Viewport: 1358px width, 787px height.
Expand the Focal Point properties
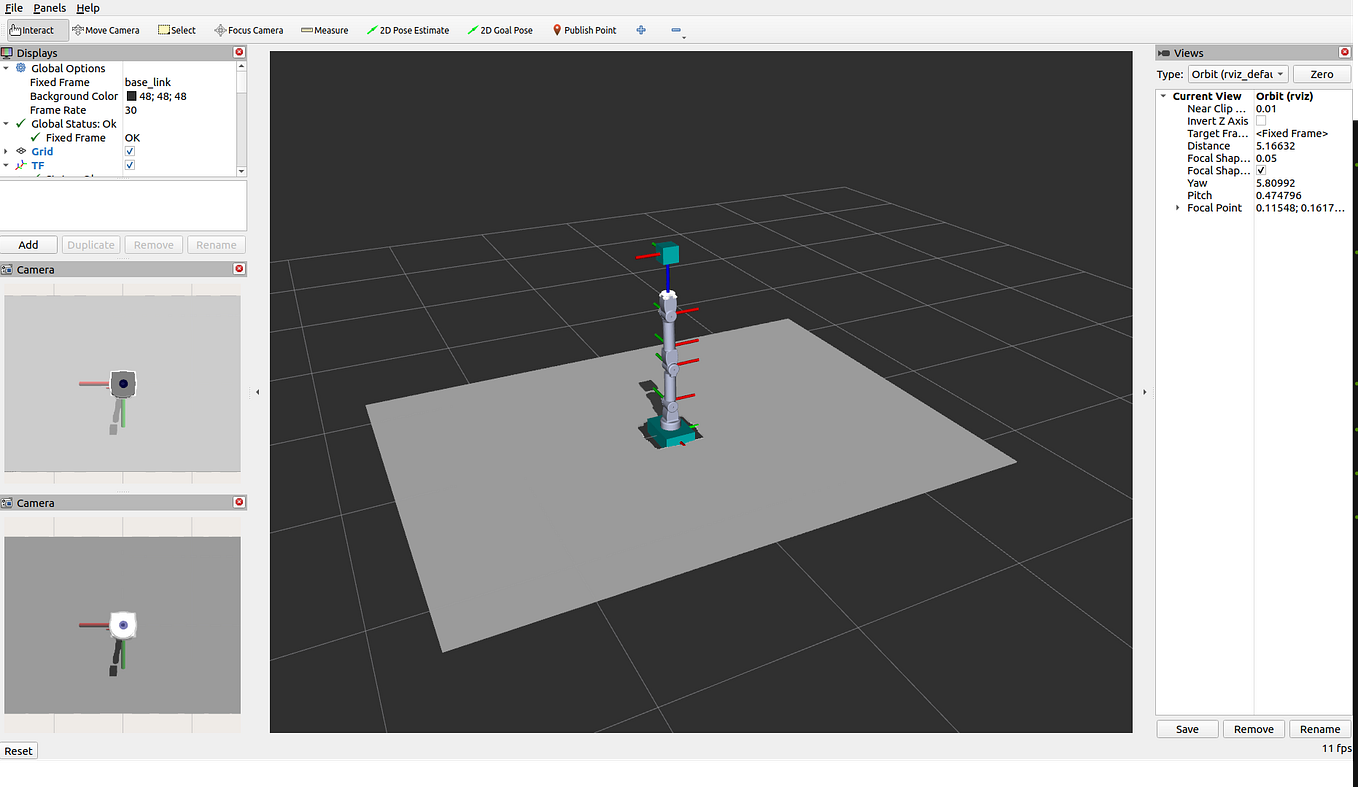click(x=1178, y=207)
